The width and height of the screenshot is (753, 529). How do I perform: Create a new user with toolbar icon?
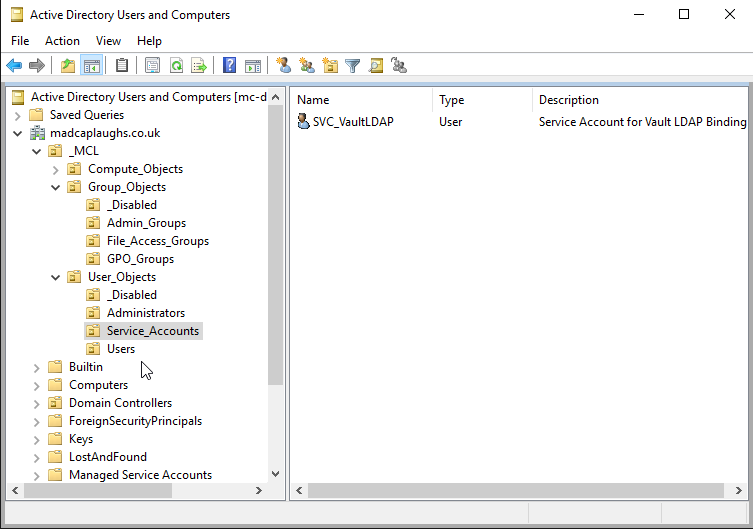click(284, 66)
